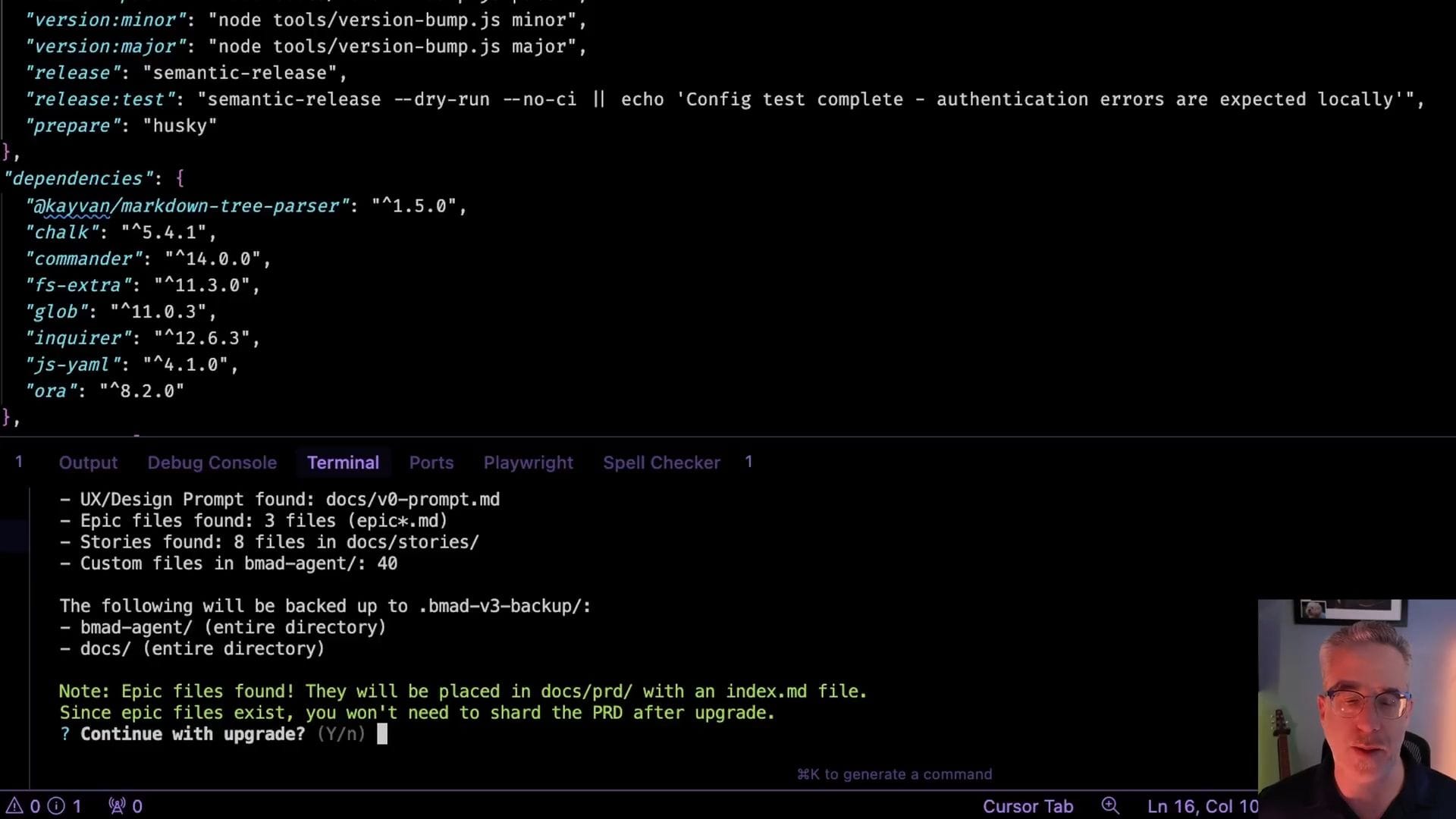This screenshot has width=1456, height=819.
Task: Click the ⌘K generate command hint
Action: pyautogui.click(x=894, y=774)
